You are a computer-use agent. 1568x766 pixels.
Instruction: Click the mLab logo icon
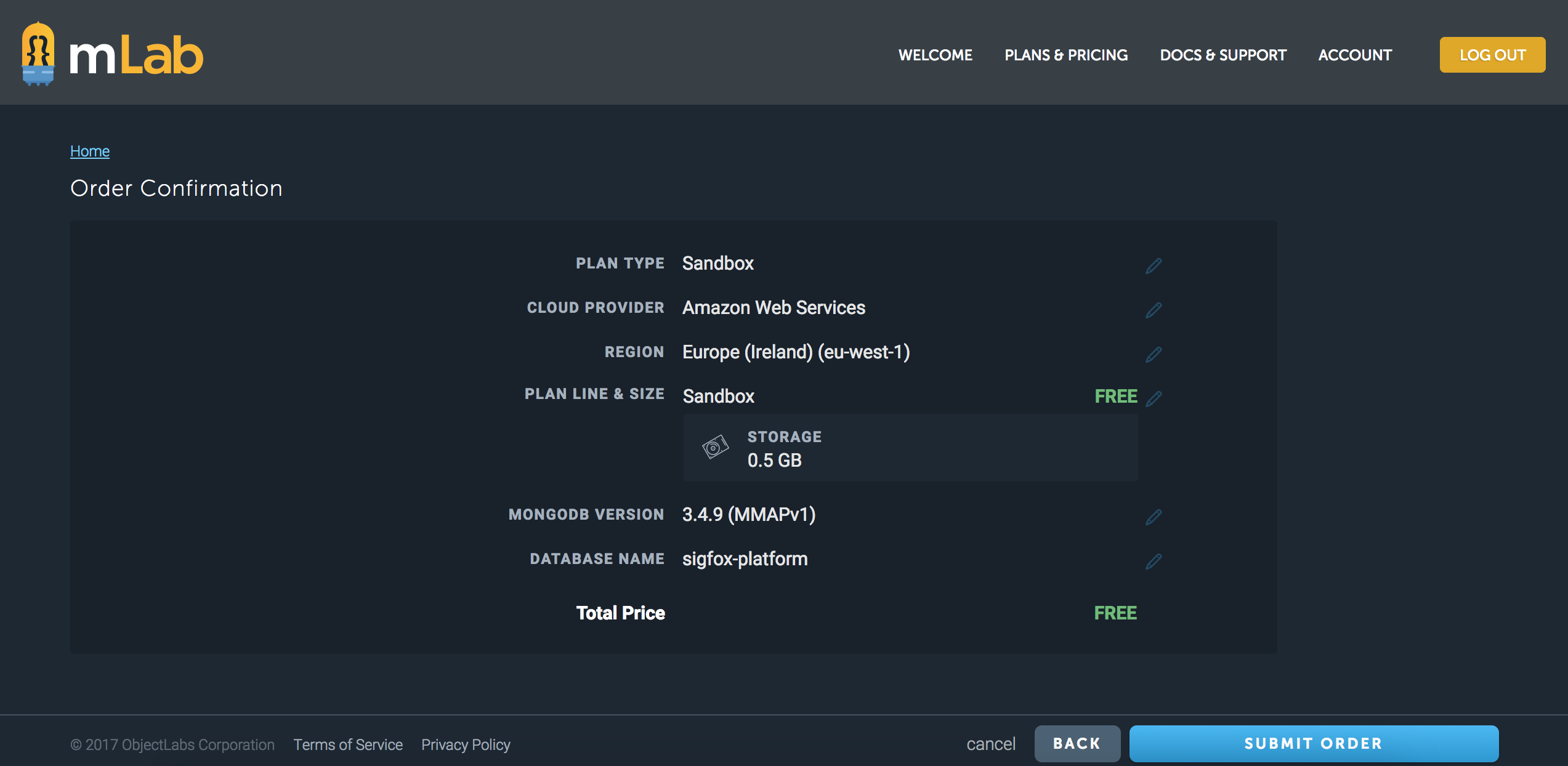click(x=38, y=54)
